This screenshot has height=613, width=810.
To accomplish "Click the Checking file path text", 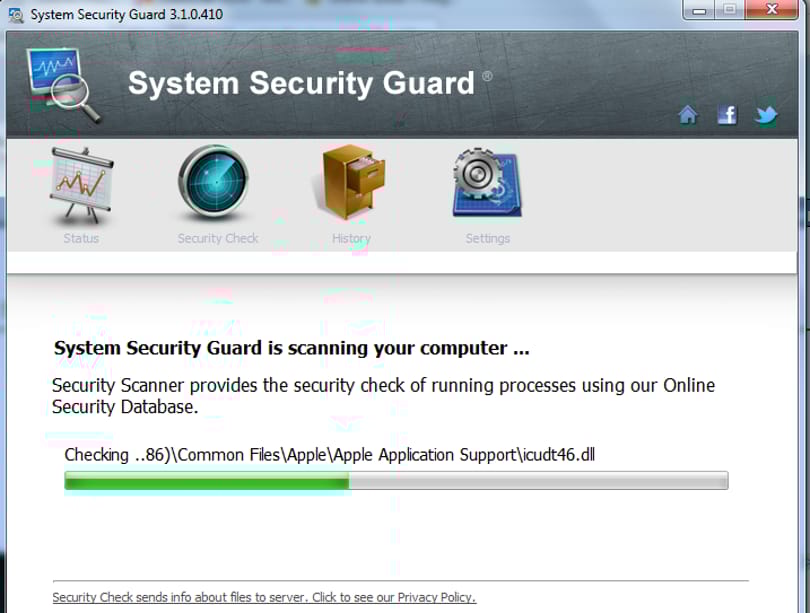I will pos(330,455).
